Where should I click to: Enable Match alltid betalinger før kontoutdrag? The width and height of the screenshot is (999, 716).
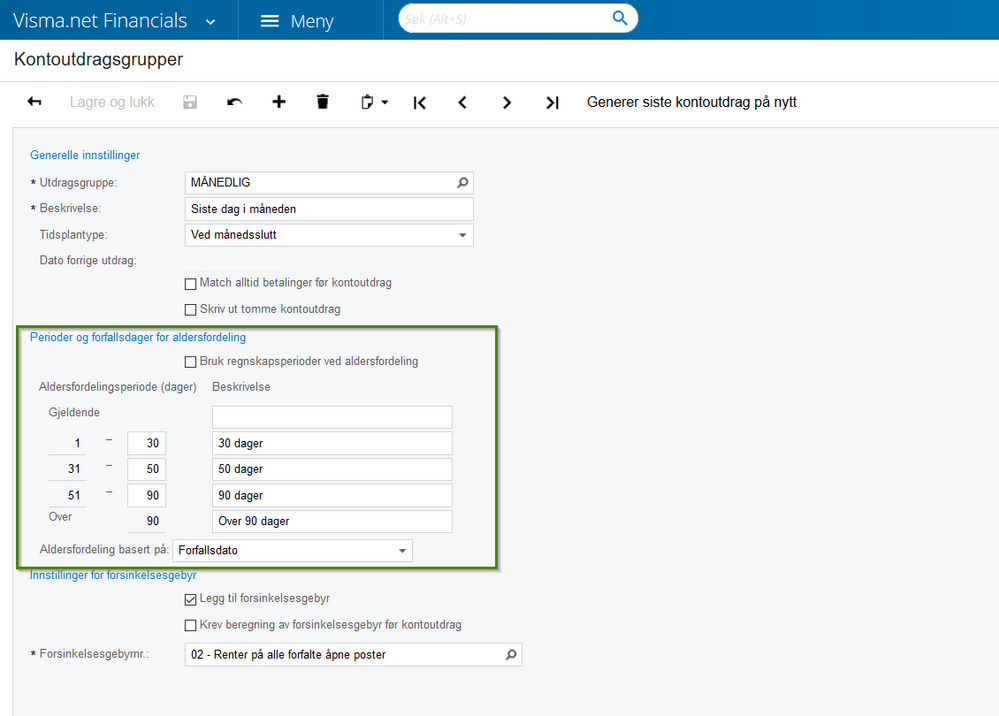(190, 283)
